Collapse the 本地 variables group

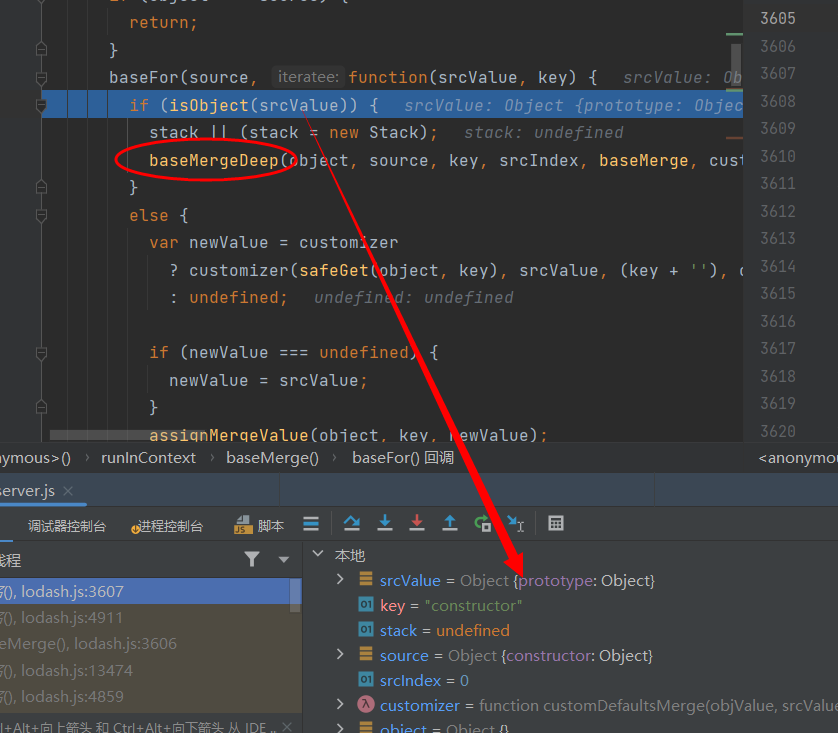[318, 553]
